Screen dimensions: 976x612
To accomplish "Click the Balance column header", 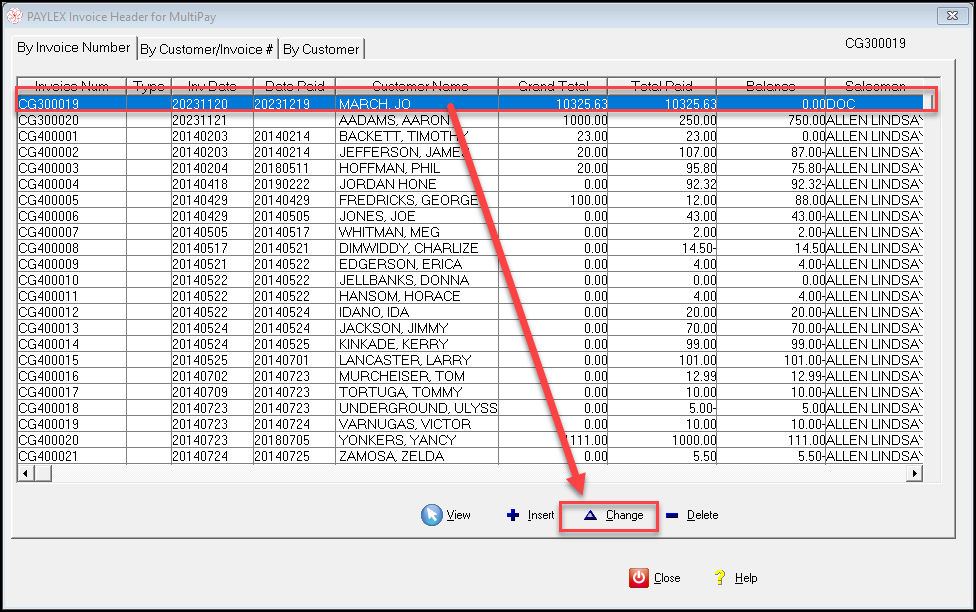I will point(771,86).
